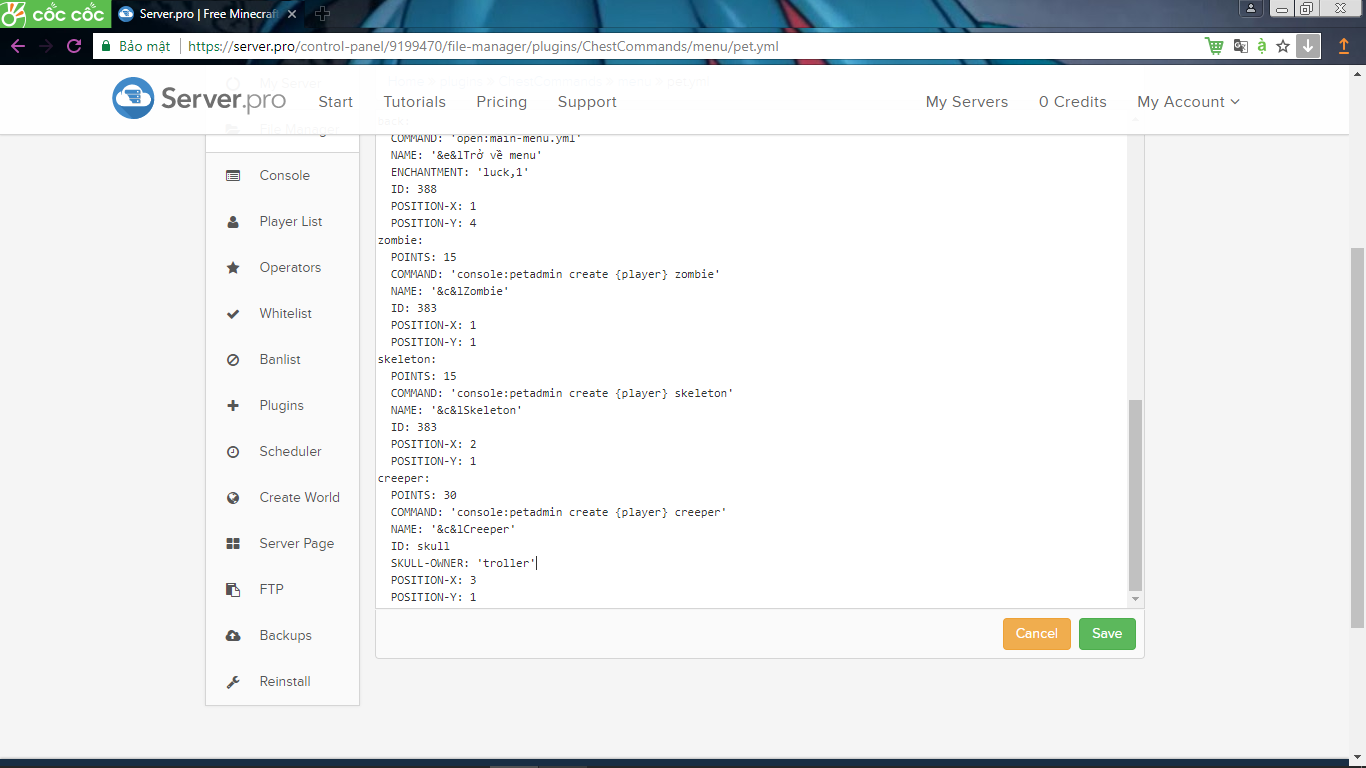This screenshot has width=1366, height=768.
Task: Click the orange upload arrow icon
Action: pyautogui.click(x=1344, y=46)
